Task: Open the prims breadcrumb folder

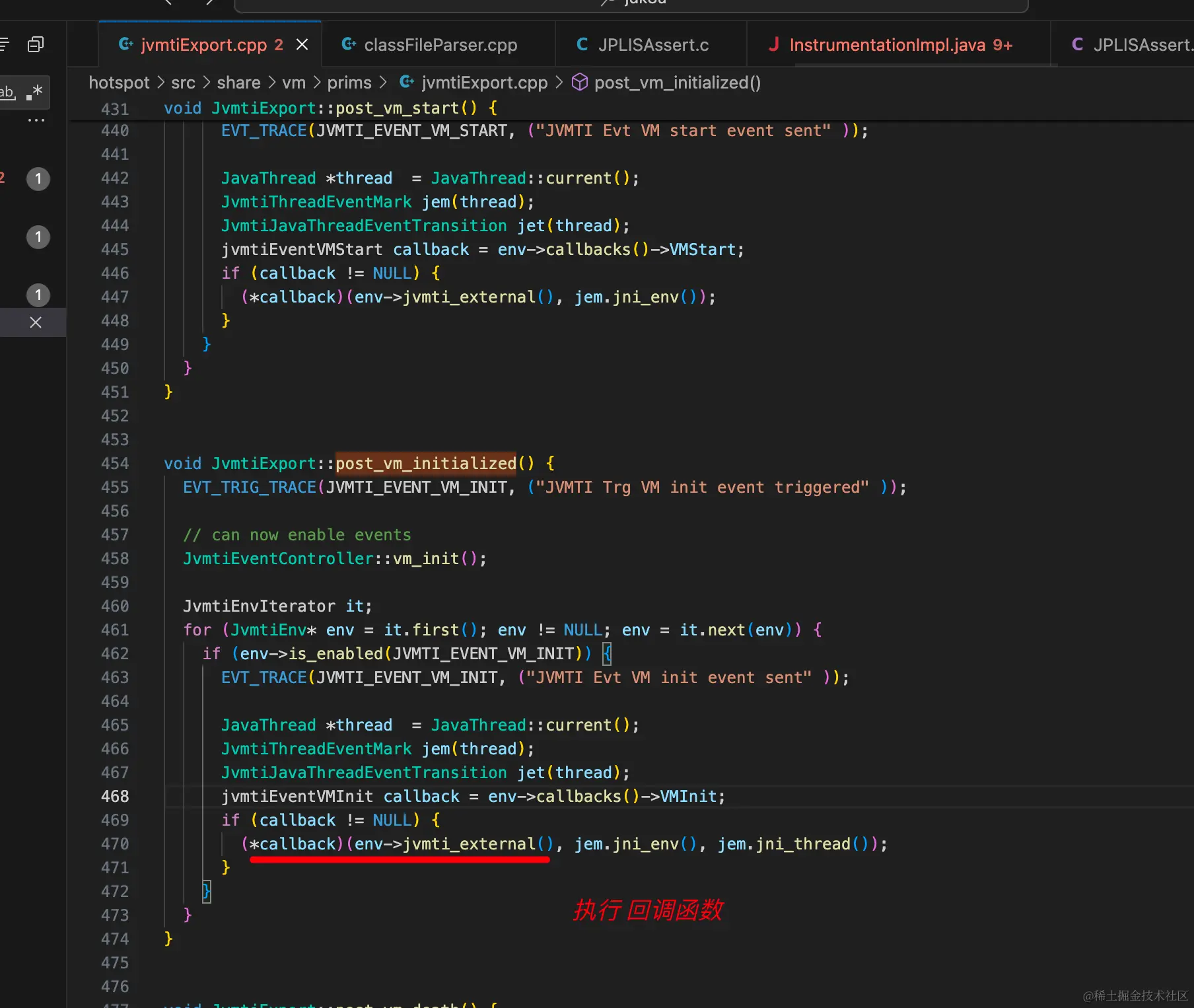Action: click(349, 83)
